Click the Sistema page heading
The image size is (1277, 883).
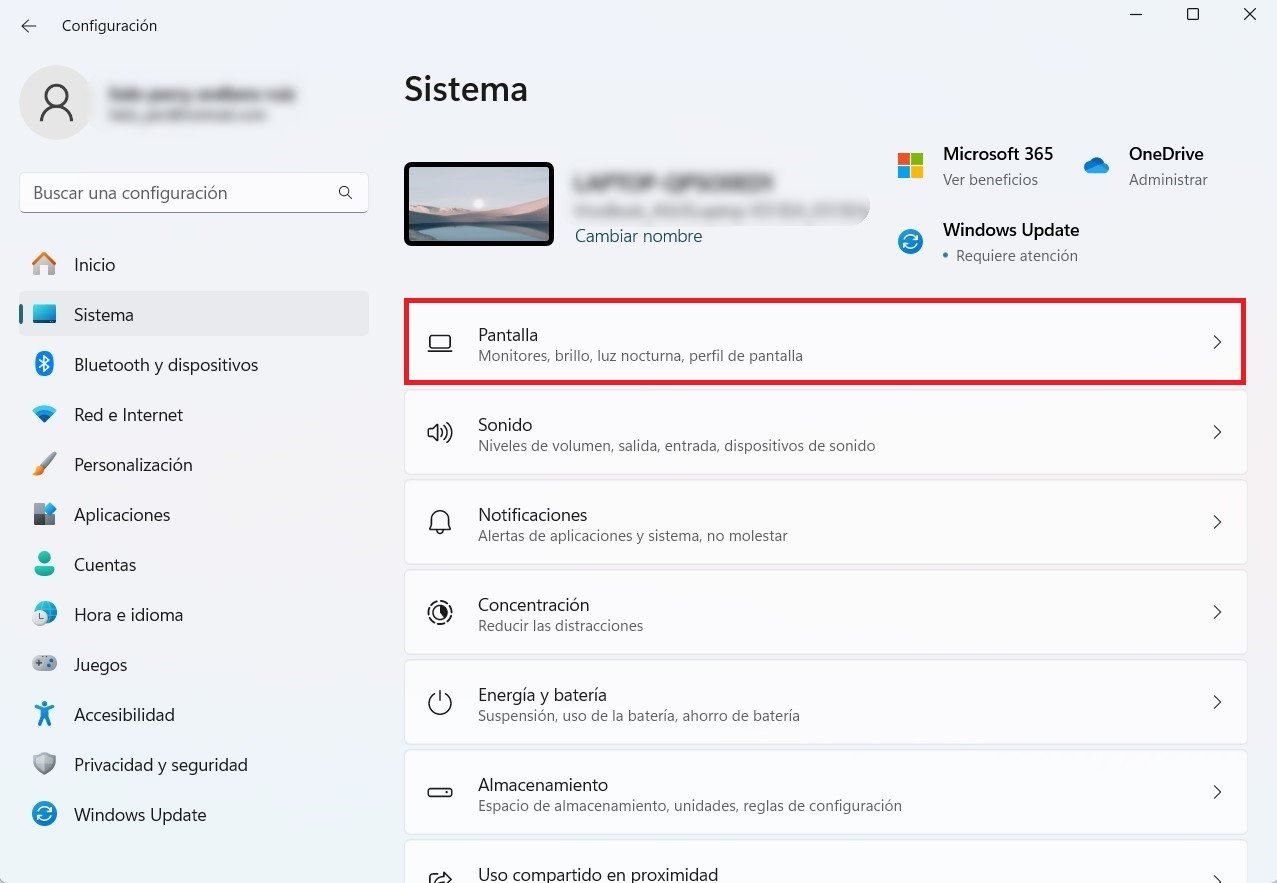pyautogui.click(x=466, y=90)
